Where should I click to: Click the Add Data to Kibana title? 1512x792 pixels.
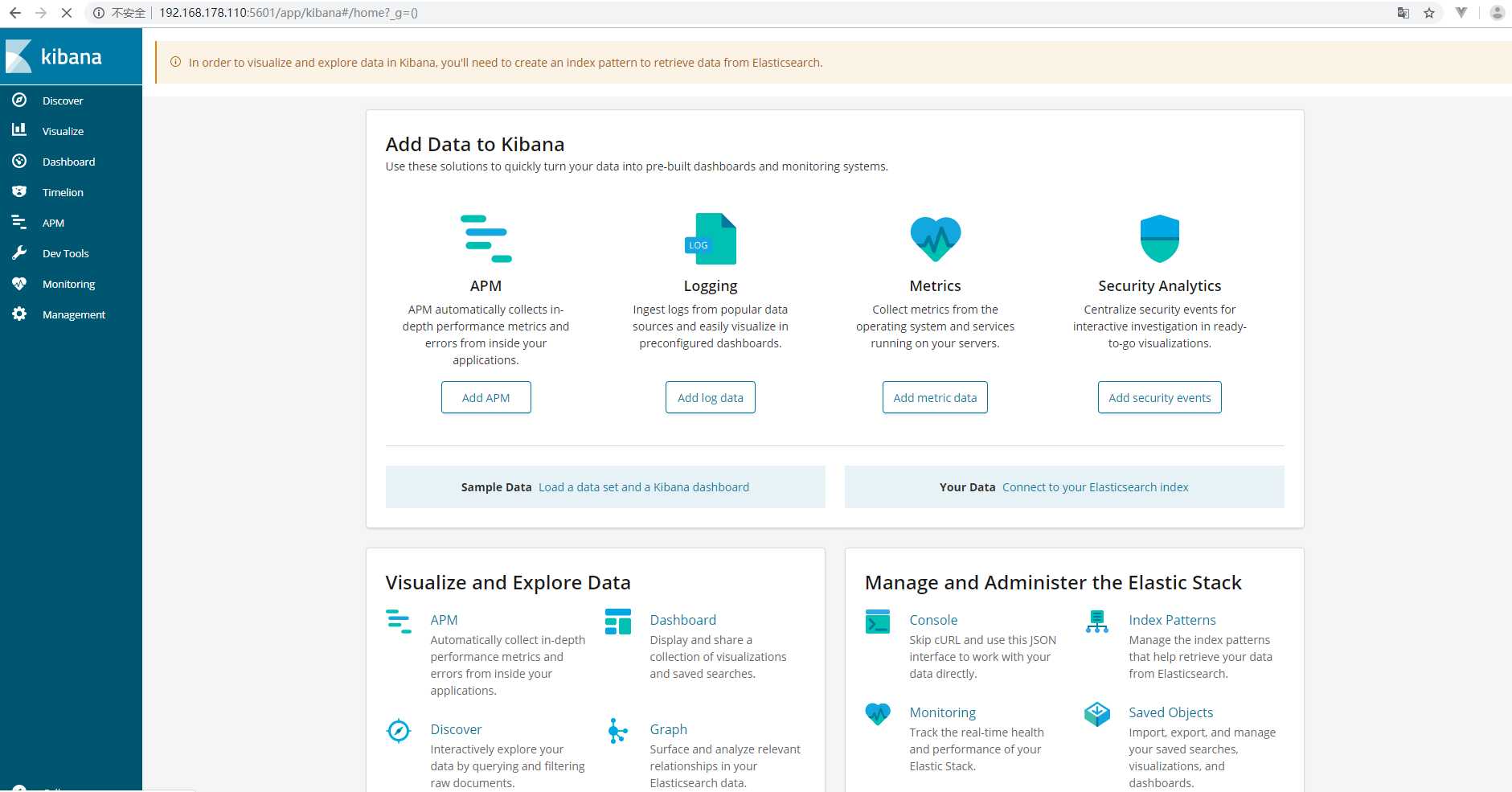(475, 144)
